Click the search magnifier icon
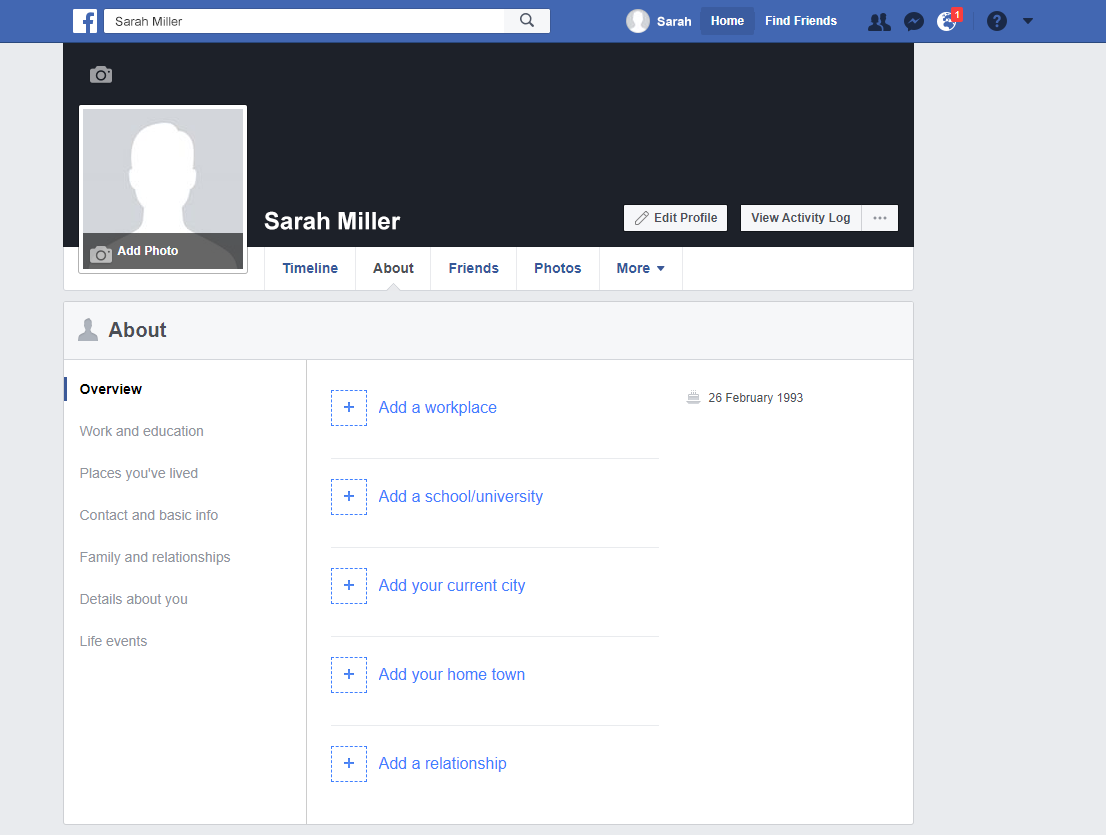Viewport: 1106px width, 835px height. tap(527, 20)
